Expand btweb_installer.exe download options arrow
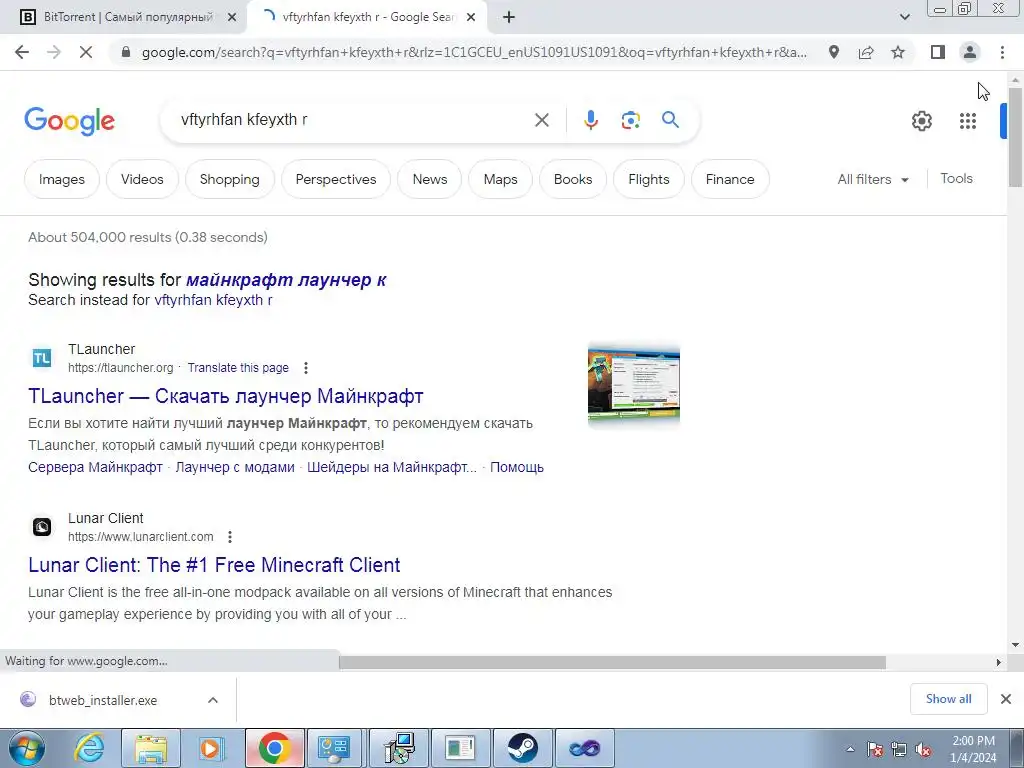The width and height of the screenshot is (1024, 768). pos(213,700)
